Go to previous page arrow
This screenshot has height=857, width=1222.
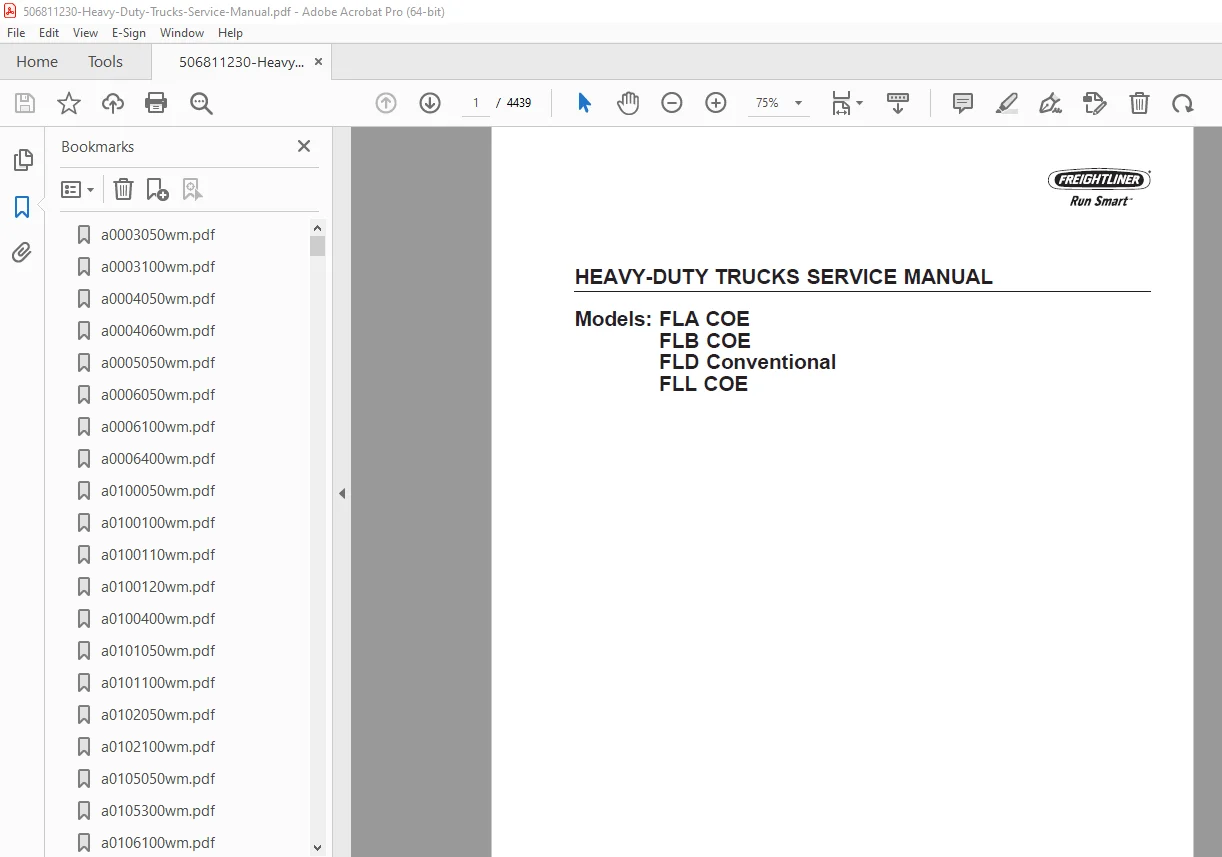(x=386, y=103)
